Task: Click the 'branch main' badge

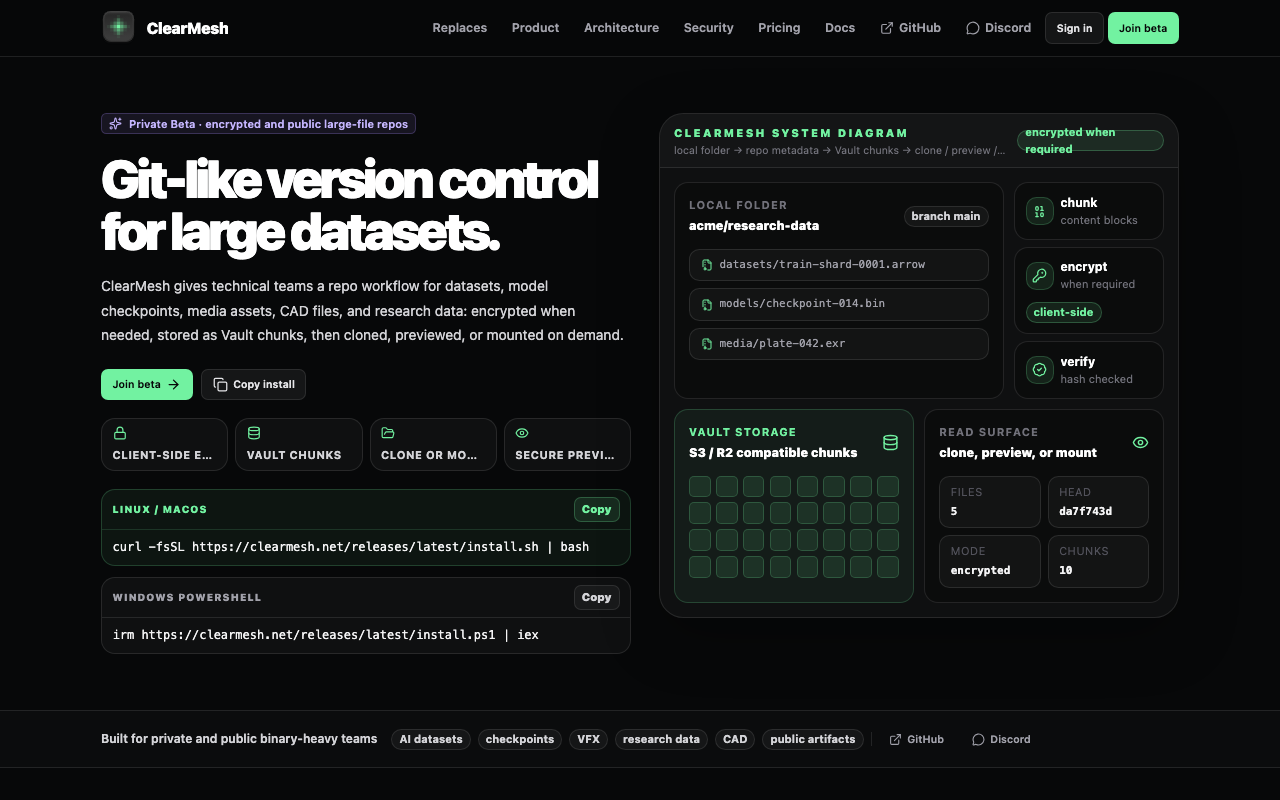Action: click(x=946, y=216)
